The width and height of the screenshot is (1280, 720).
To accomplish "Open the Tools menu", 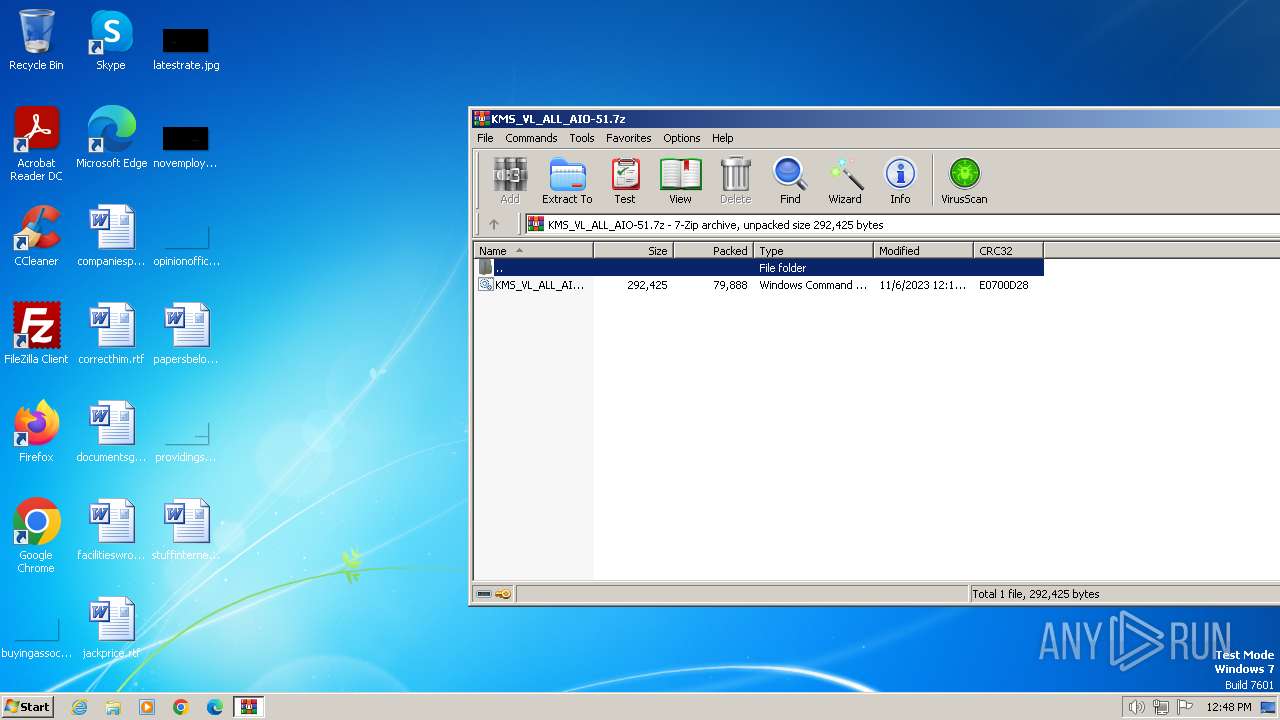I will point(582,138).
